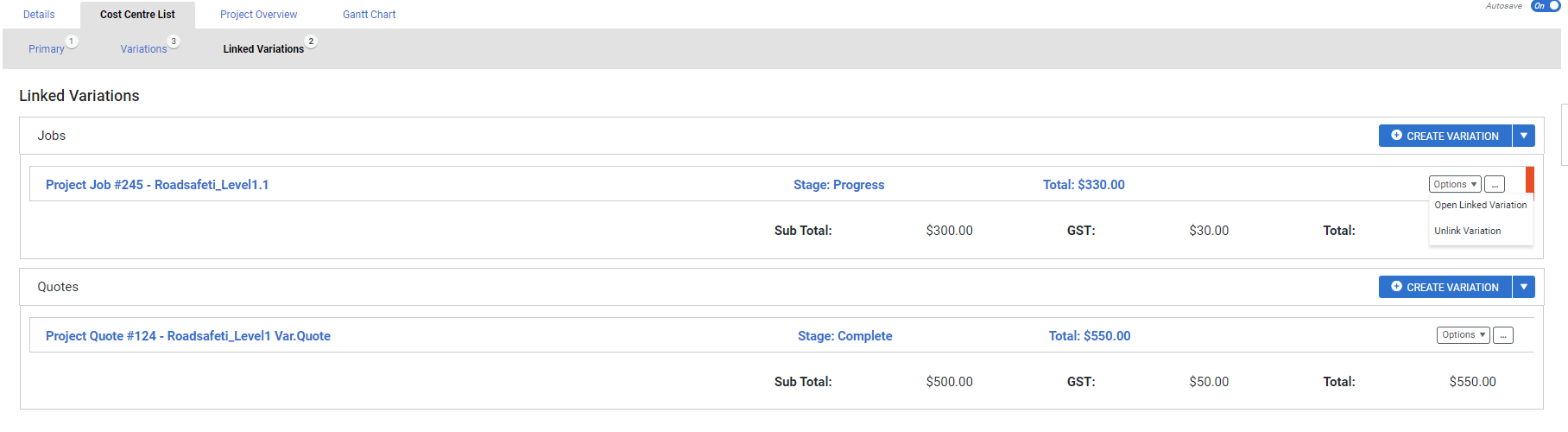This screenshot has height=432, width=1568.
Task: Click Create Variation in Jobs section
Action: point(1445,136)
